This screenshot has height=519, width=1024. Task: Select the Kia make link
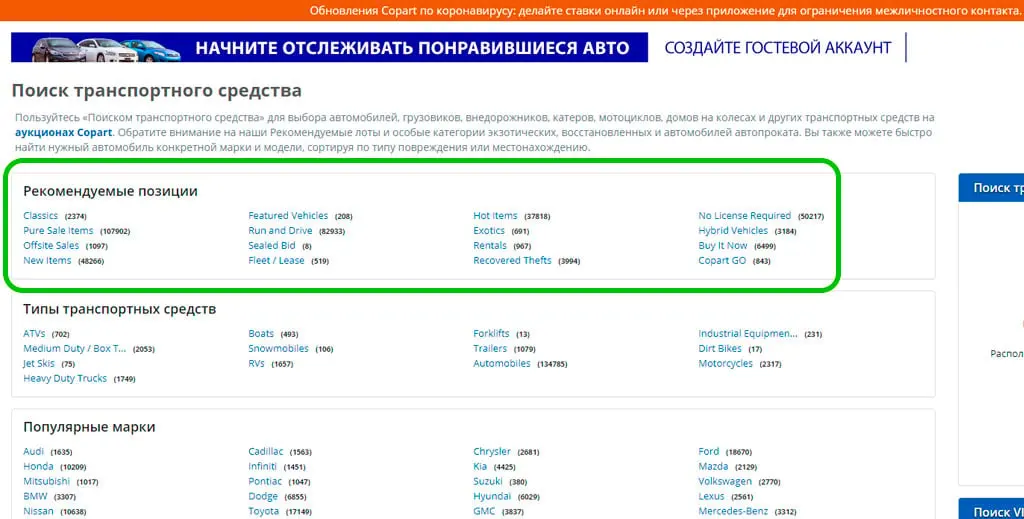(x=480, y=467)
